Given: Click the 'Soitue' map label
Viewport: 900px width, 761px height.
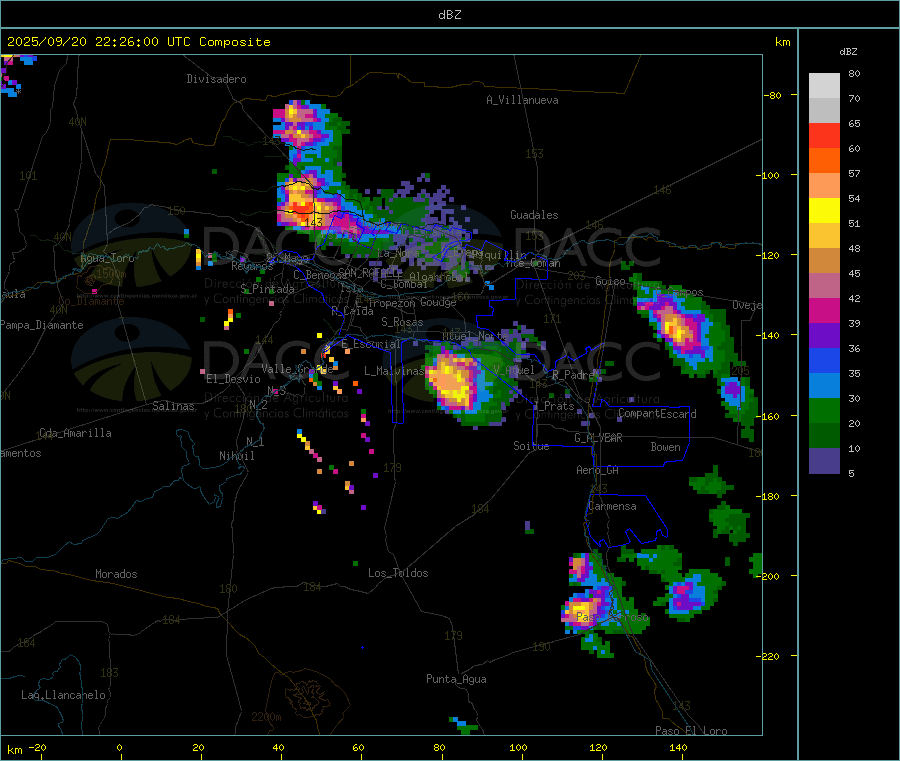Looking at the screenshot, I should tap(531, 446).
